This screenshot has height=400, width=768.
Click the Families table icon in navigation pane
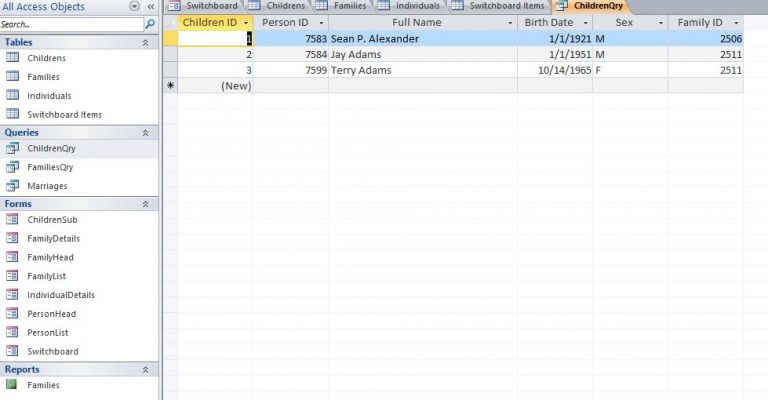[x=12, y=76]
